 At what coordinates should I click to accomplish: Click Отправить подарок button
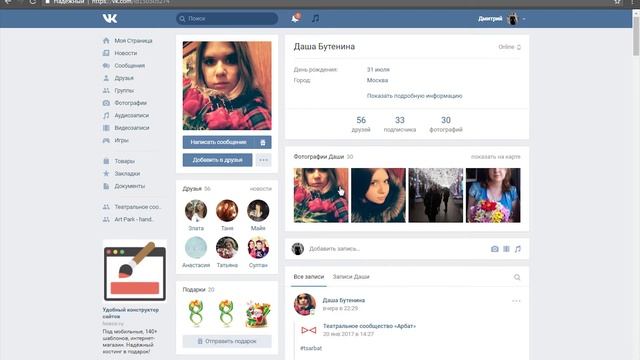pyautogui.click(x=227, y=341)
